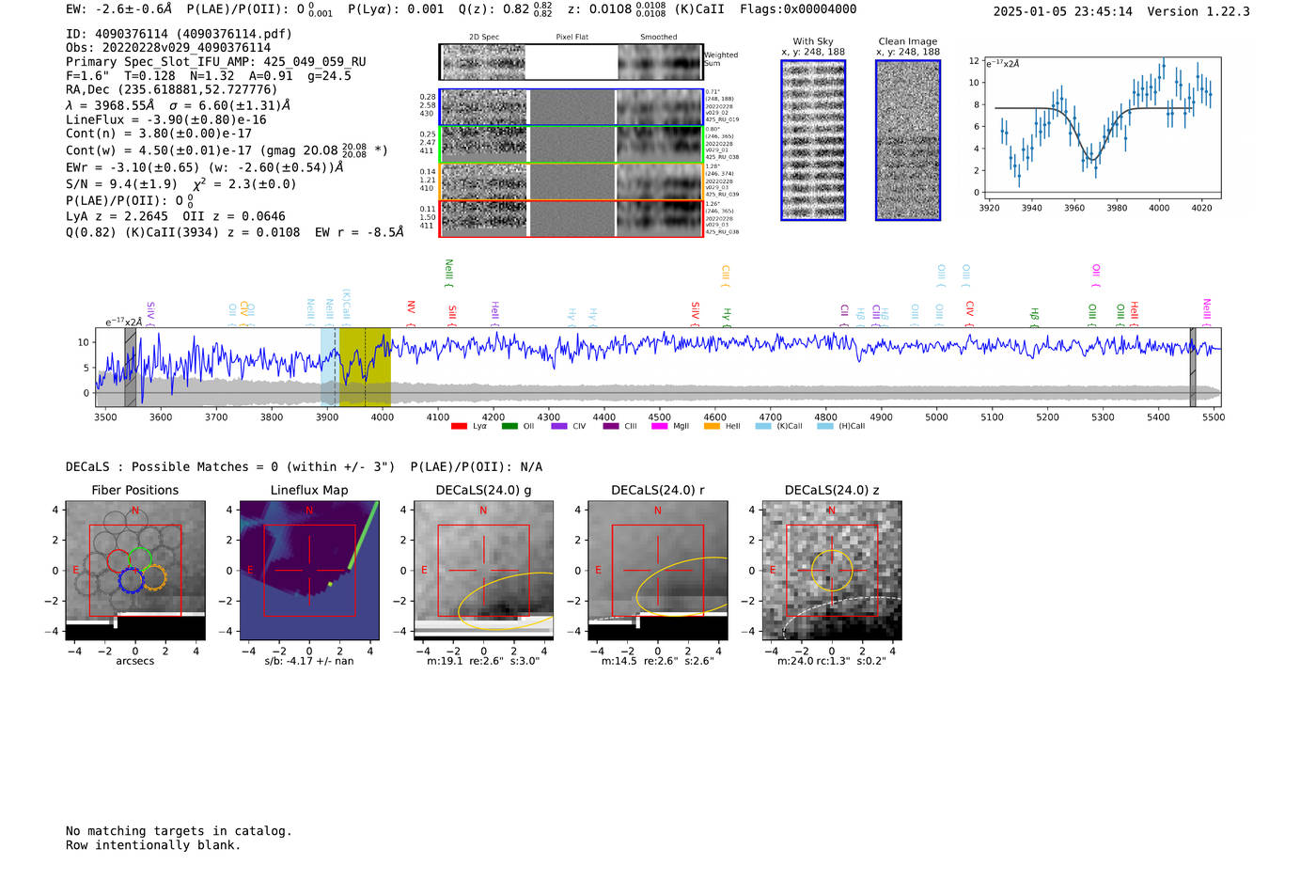Select the orange HeII legend swatch
Screen dimensions: 1316x896
[x=712, y=427]
